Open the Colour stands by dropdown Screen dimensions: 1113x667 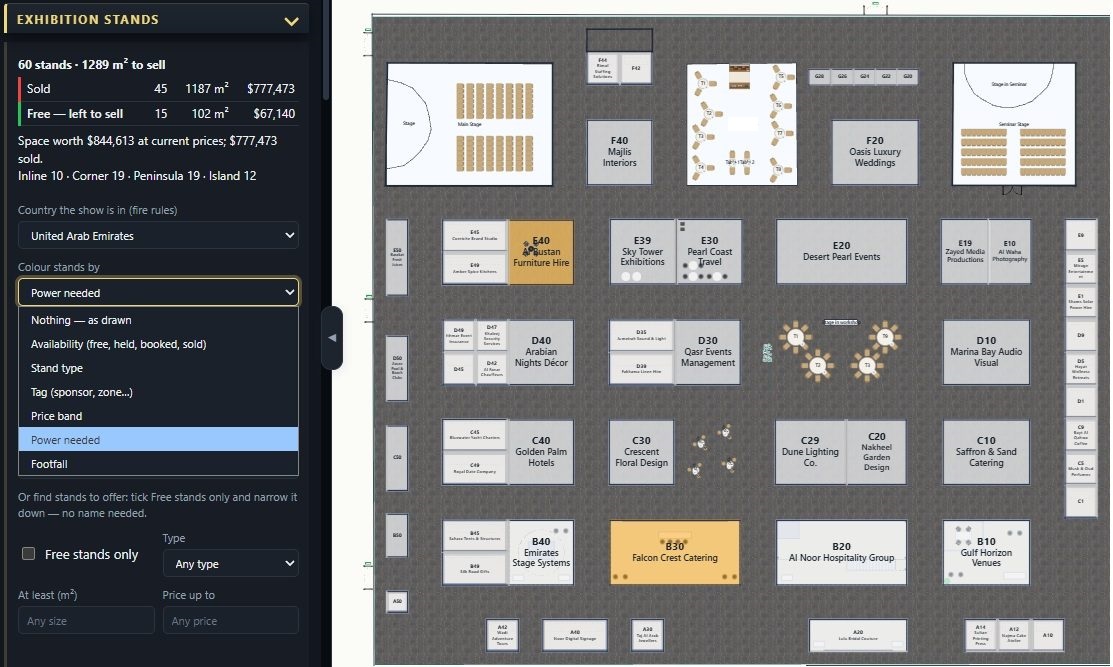(158, 292)
